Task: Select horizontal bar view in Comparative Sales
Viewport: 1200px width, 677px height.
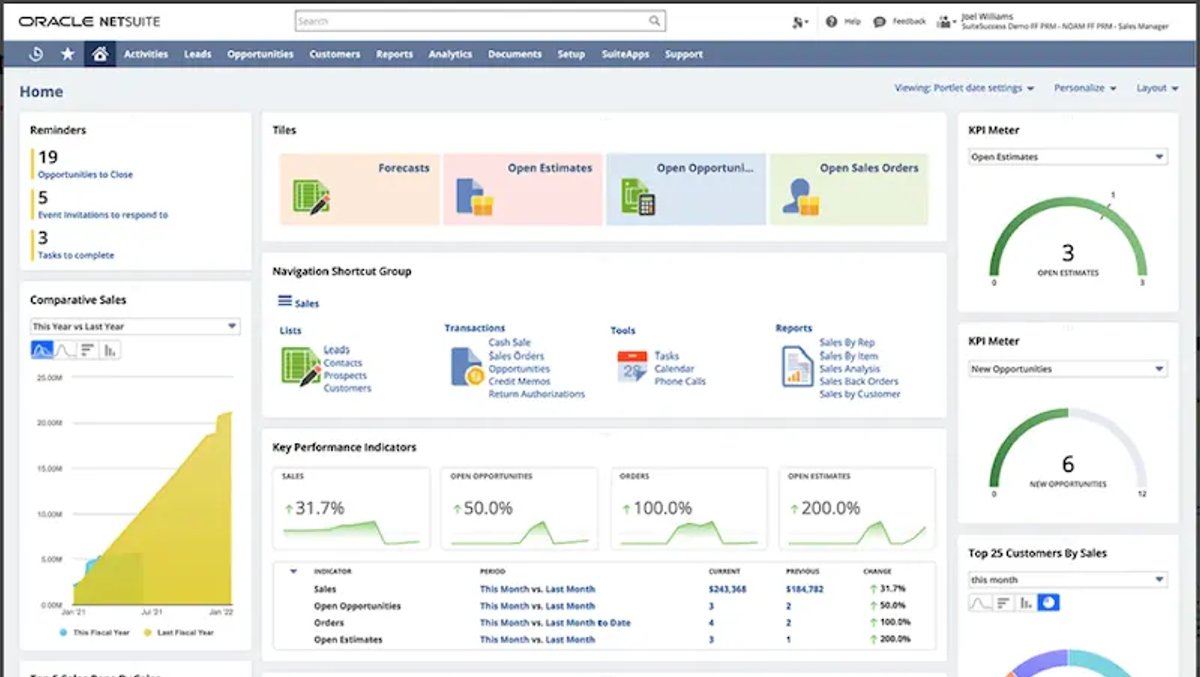Action: pyautogui.click(x=88, y=350)
